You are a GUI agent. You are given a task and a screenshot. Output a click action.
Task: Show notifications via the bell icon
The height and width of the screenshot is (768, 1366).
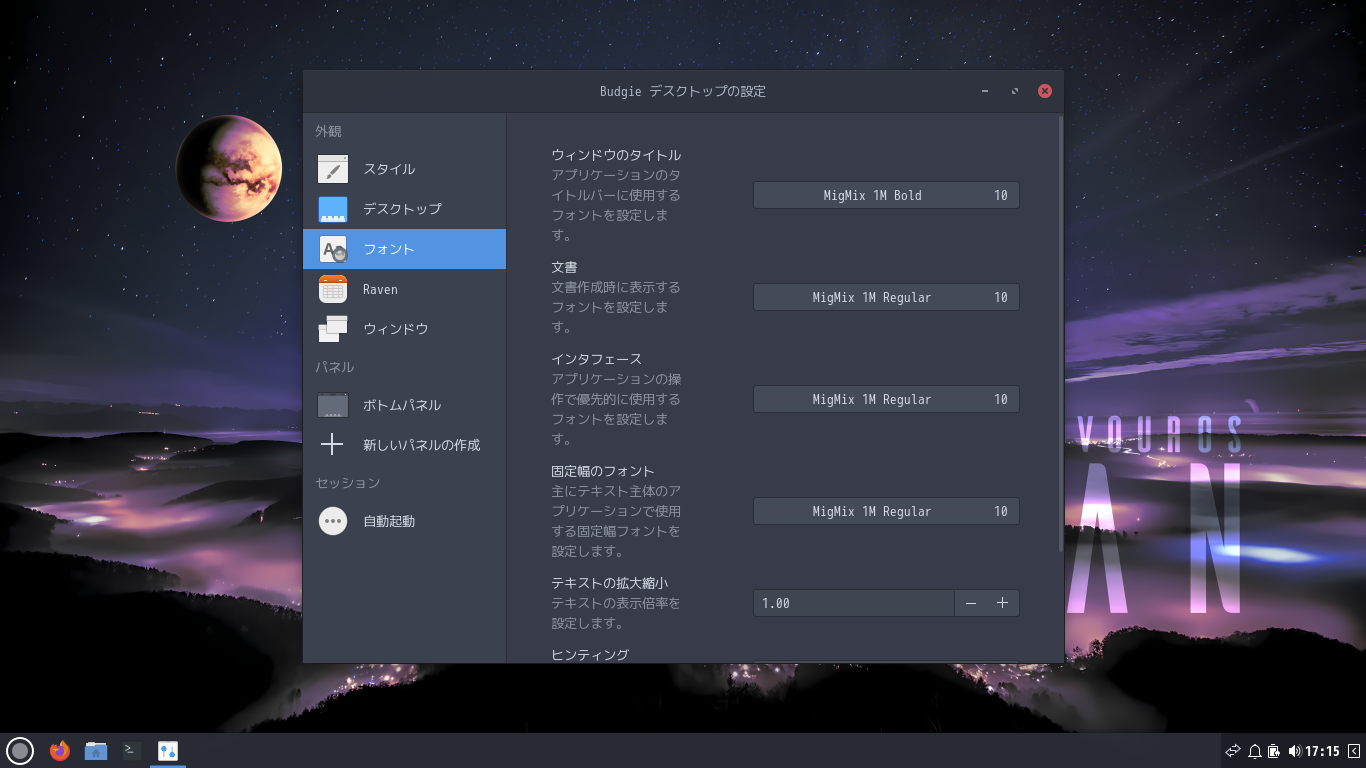(x=1254, y=751)
